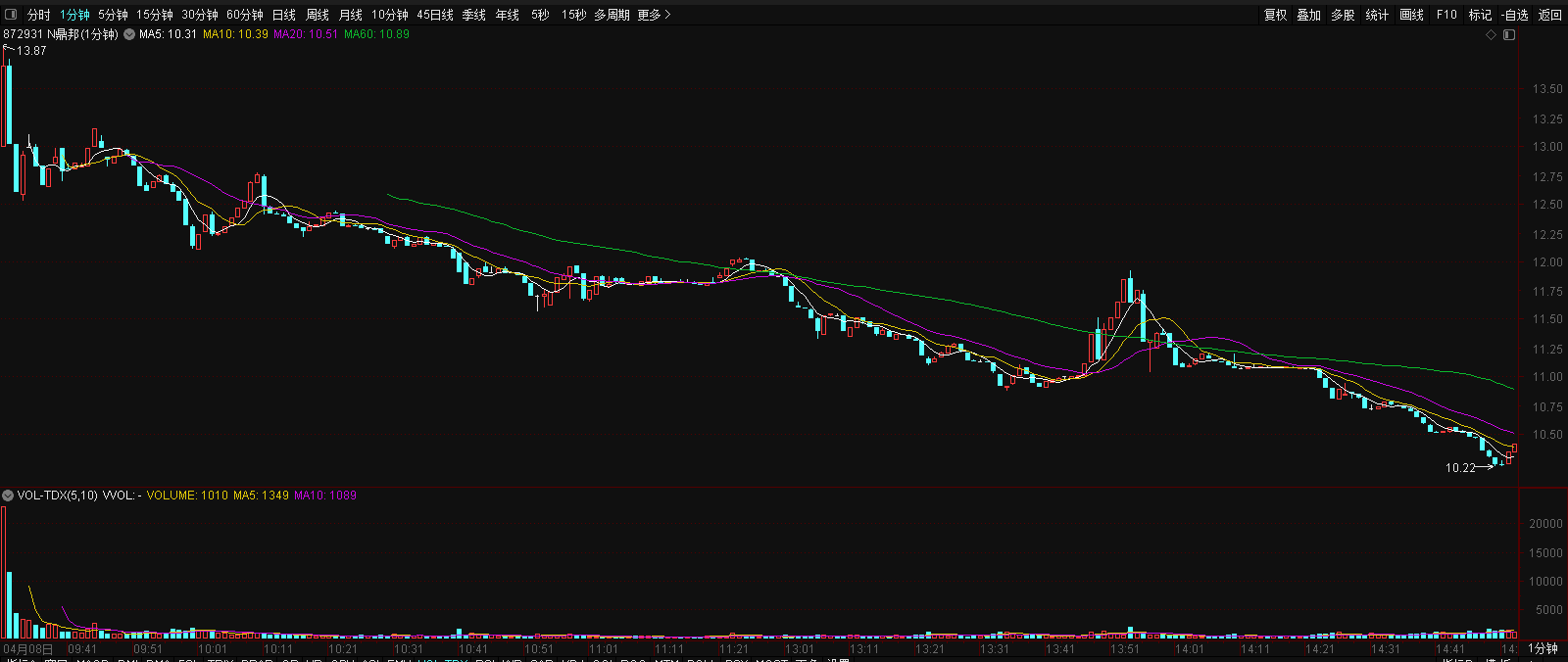Open the 30分钟 period chart
This screenshot has width=1568, height=662.
point(200,15)
